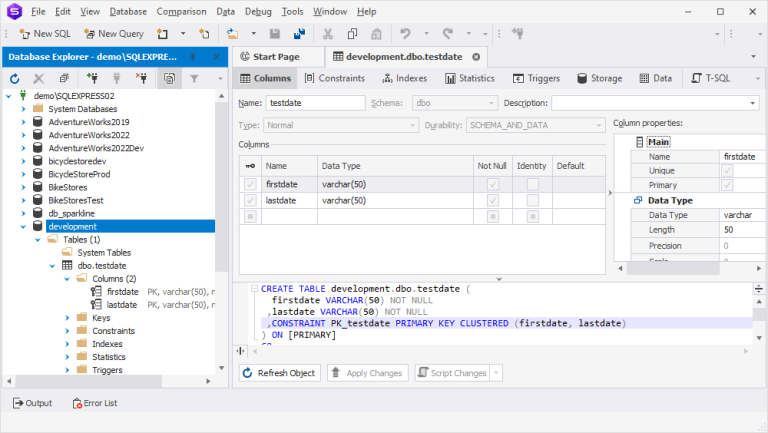The height and width of the screenshot is (433, 768).
Task: Click the Error List panel icon
Action: 77,403
